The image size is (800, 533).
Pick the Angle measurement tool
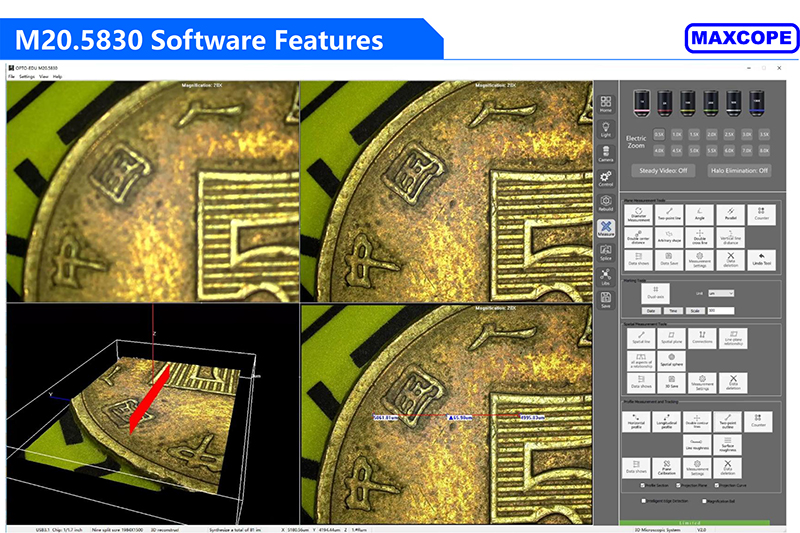699,214
